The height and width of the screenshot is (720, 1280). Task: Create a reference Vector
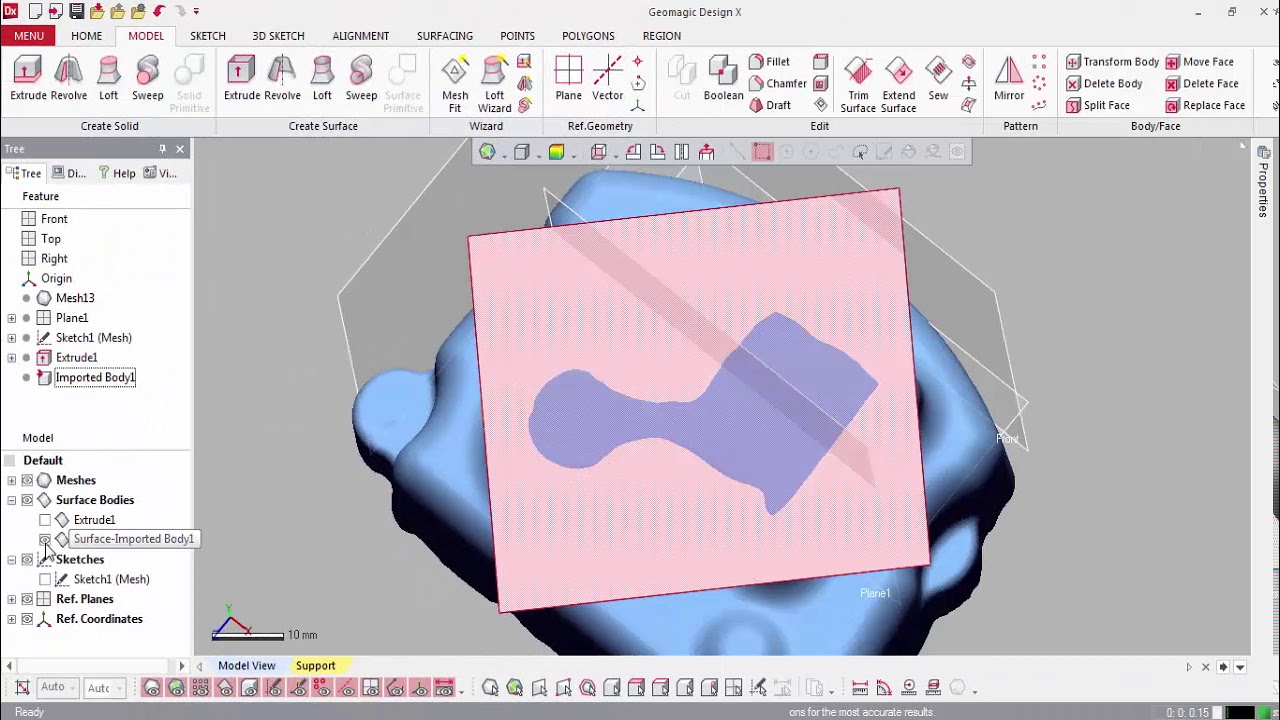click(607, 78)
